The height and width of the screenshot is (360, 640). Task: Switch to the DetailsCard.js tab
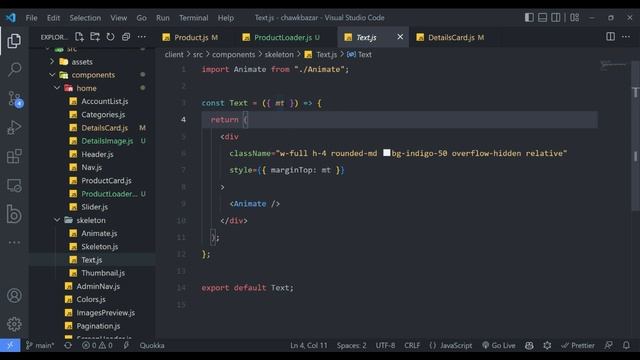(450, 38)
